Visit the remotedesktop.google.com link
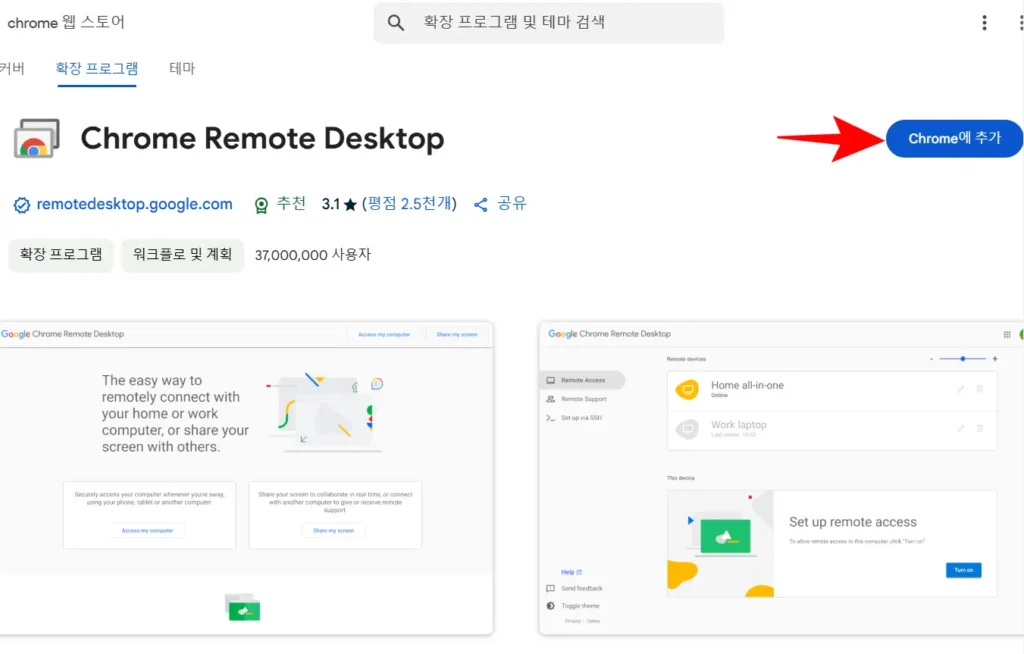 click(135, 204)
